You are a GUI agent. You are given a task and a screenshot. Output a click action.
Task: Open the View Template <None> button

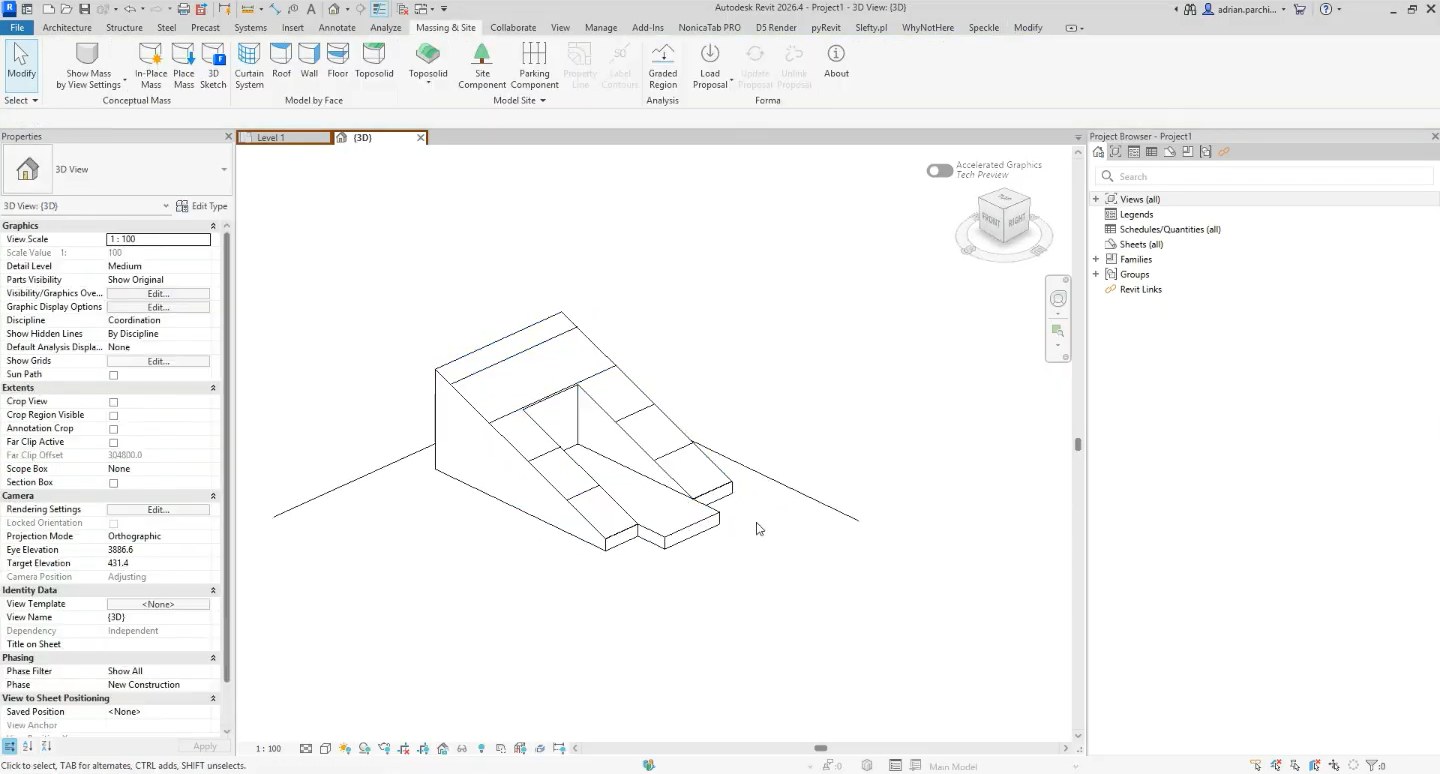[158, 604]
